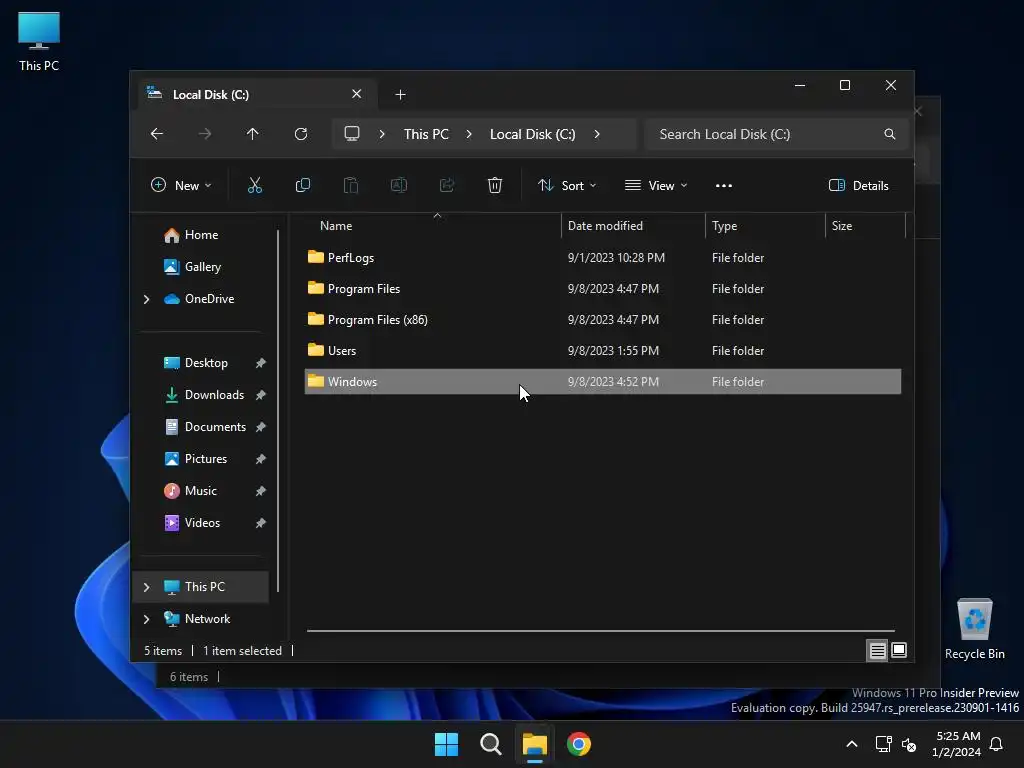
Task: Open Gallery in the navigation pane
Action: (202, 267)
